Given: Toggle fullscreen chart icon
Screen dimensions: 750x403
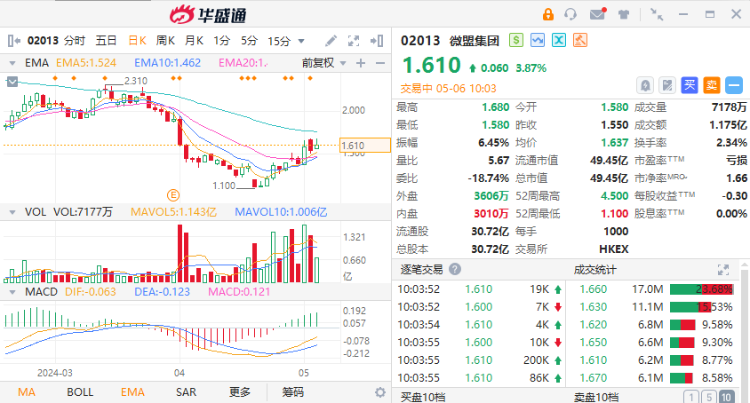Looking at the screenshot, I should [353, 41].
